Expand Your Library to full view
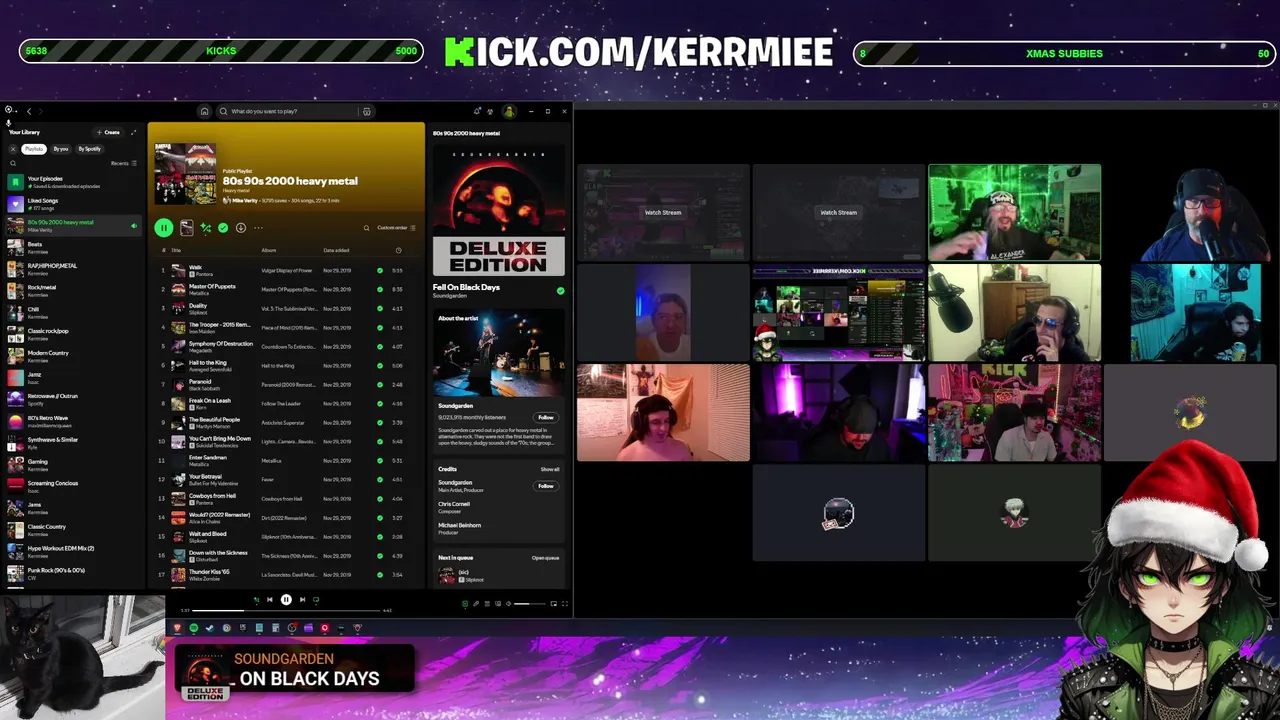The height and width of the screenshot is (720, 1280). (134, 132)
